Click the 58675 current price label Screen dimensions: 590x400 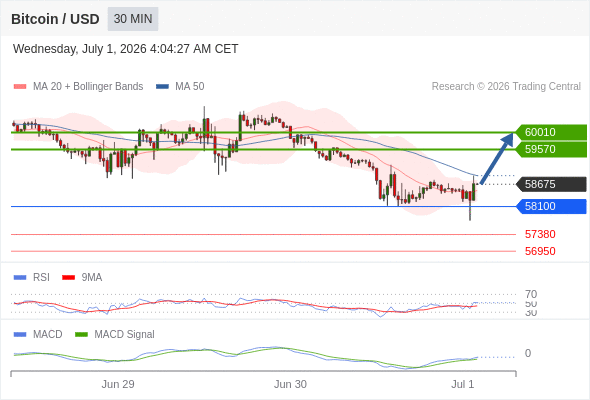(552, 184)
